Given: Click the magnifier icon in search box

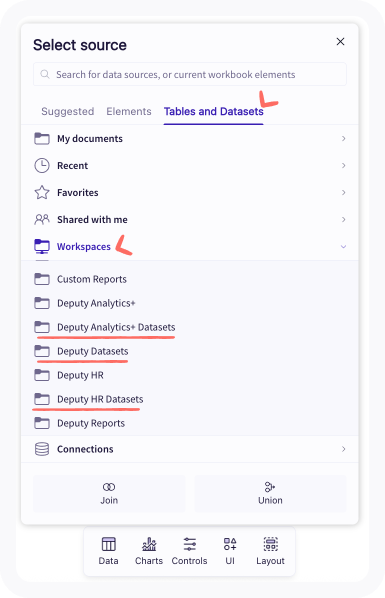Looking at the screenshot, I should 45,74.
